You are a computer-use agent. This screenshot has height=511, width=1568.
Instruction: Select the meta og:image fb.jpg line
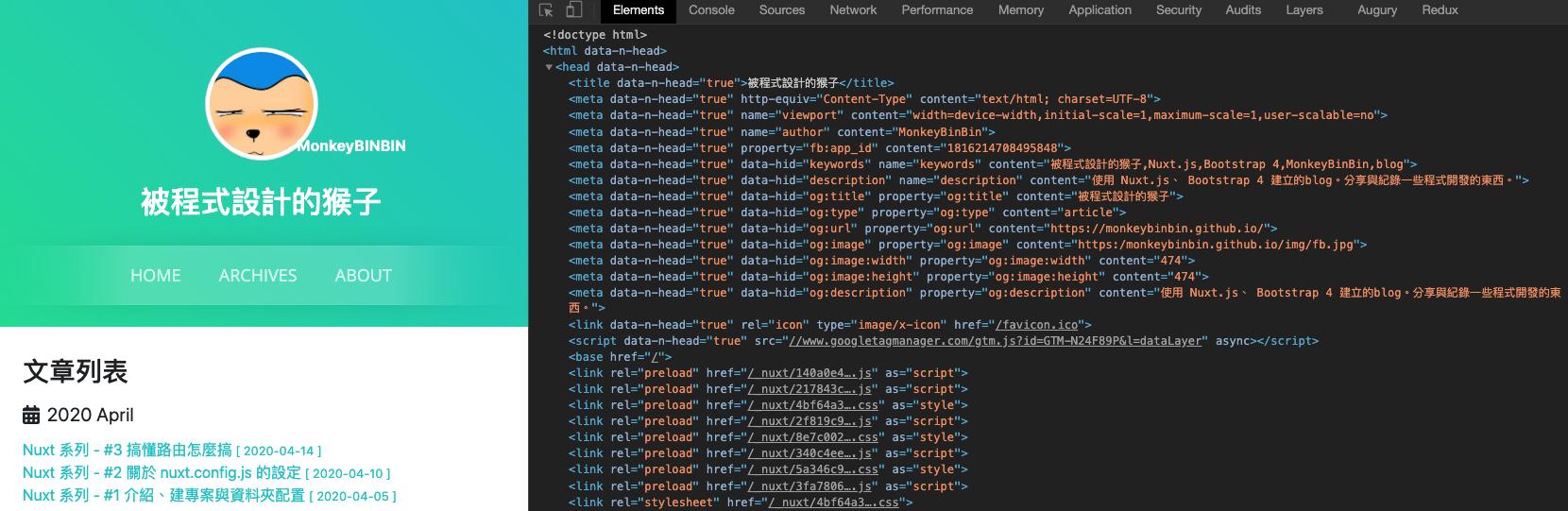point(967,244)
